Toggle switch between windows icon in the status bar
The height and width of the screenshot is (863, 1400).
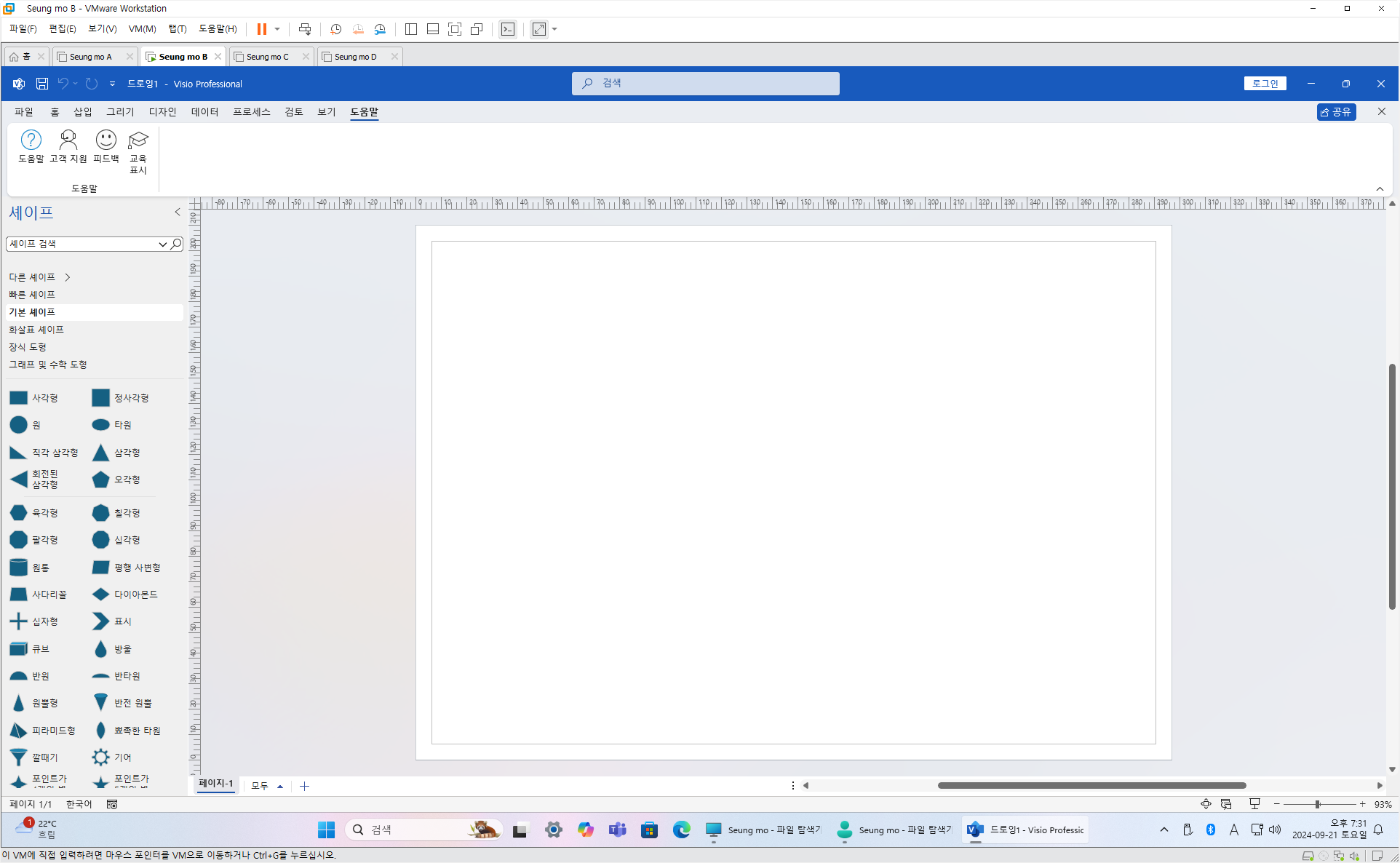click(x=1226, y=804)
